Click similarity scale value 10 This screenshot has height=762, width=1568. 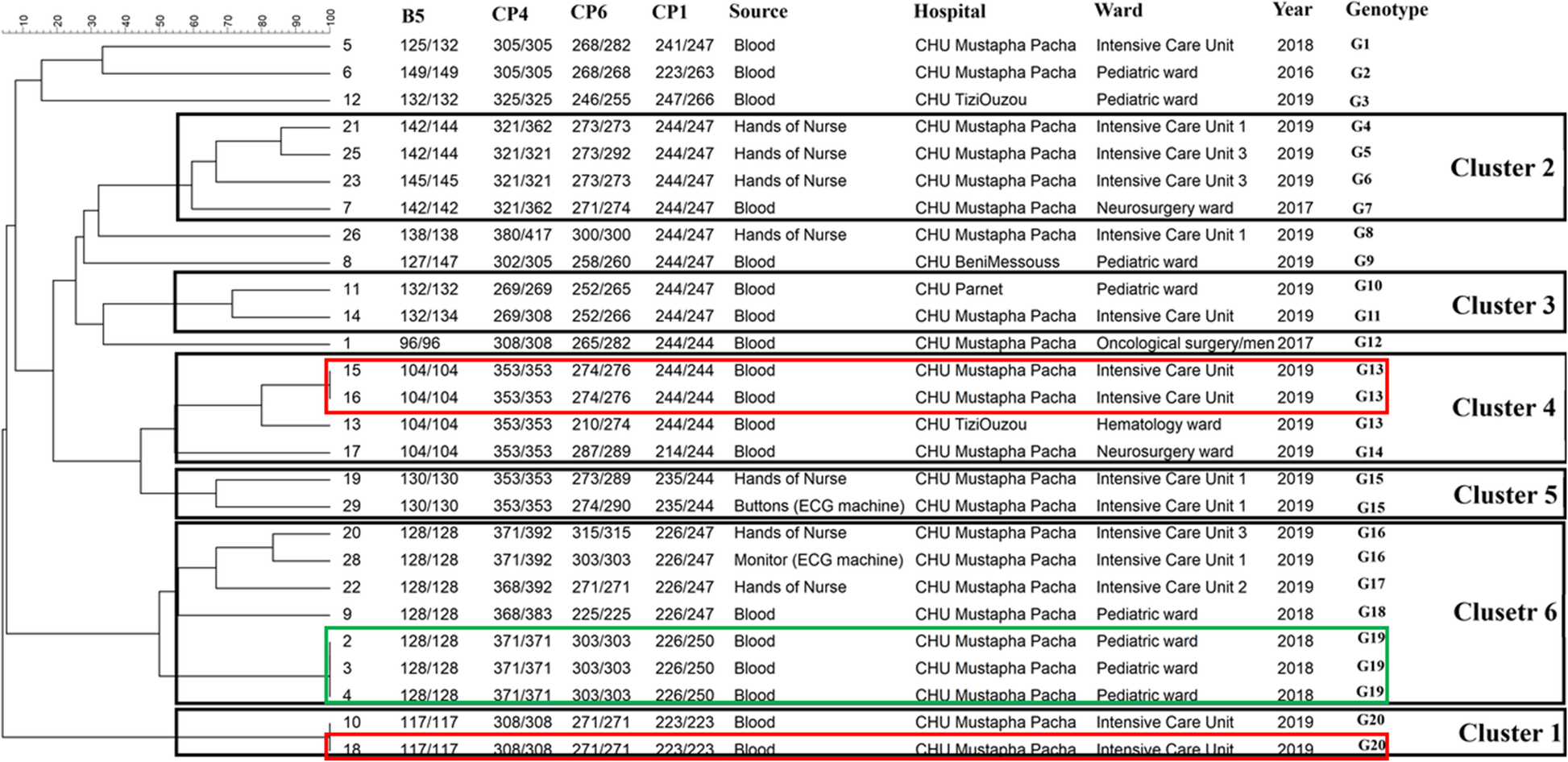(23, 21)
